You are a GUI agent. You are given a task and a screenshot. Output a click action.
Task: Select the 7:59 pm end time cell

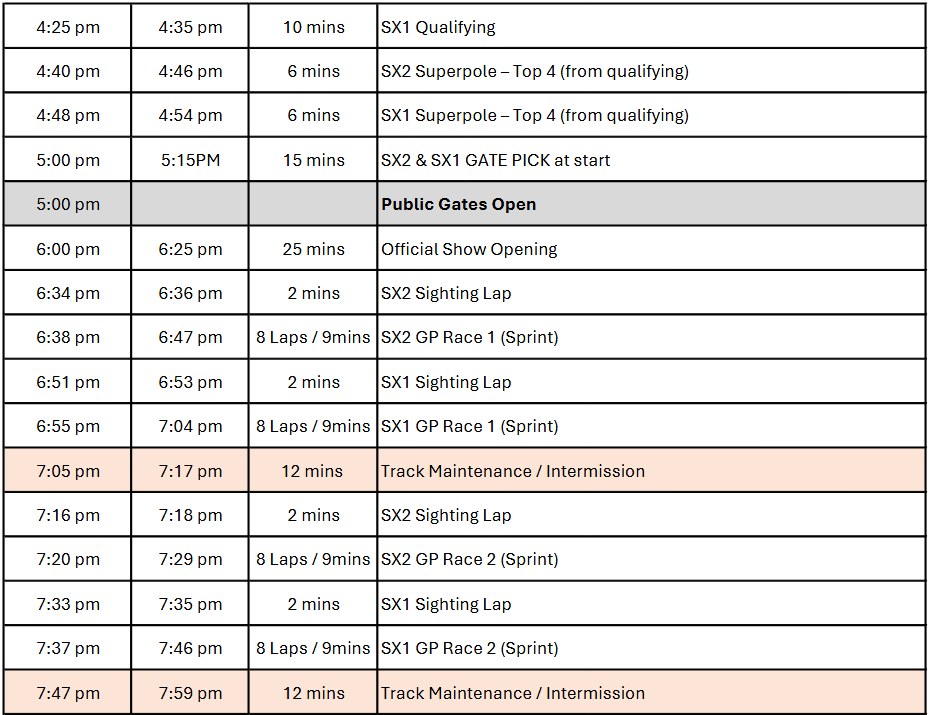(190, 693)
